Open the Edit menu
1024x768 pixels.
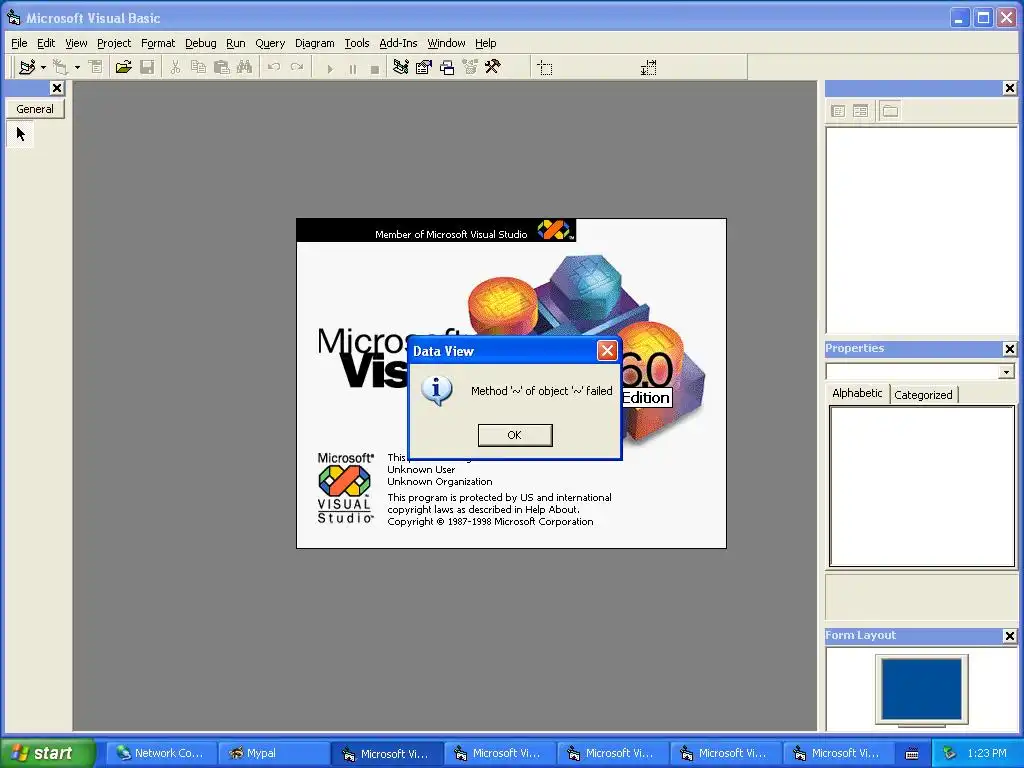[46, 43]
